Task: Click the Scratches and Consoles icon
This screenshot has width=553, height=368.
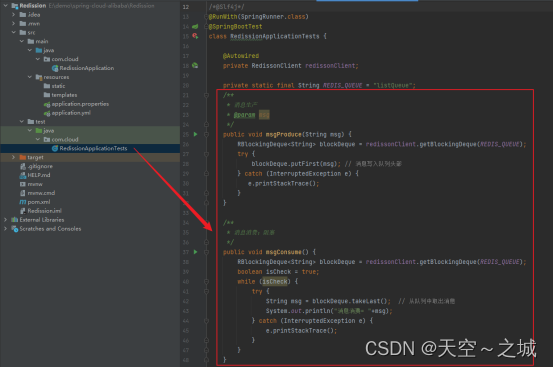Action: pyautogui.click(x=15, y=229)
